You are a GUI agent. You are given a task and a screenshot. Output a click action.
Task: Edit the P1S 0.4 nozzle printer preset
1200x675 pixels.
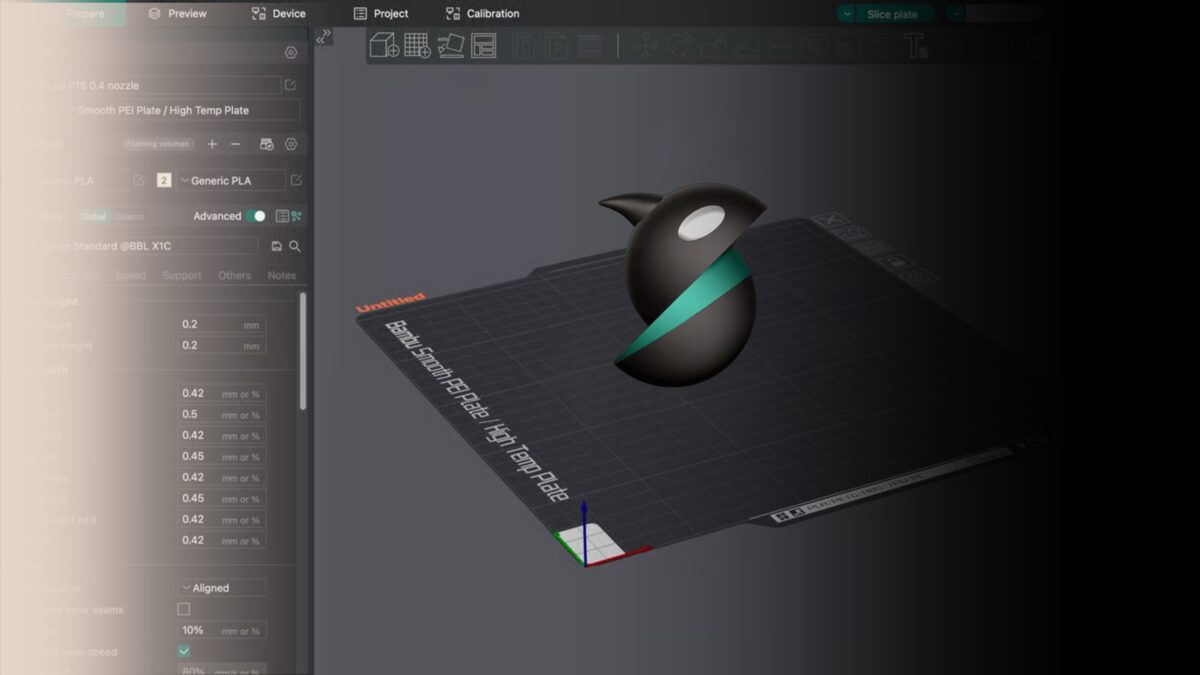(x=291, y=86)
